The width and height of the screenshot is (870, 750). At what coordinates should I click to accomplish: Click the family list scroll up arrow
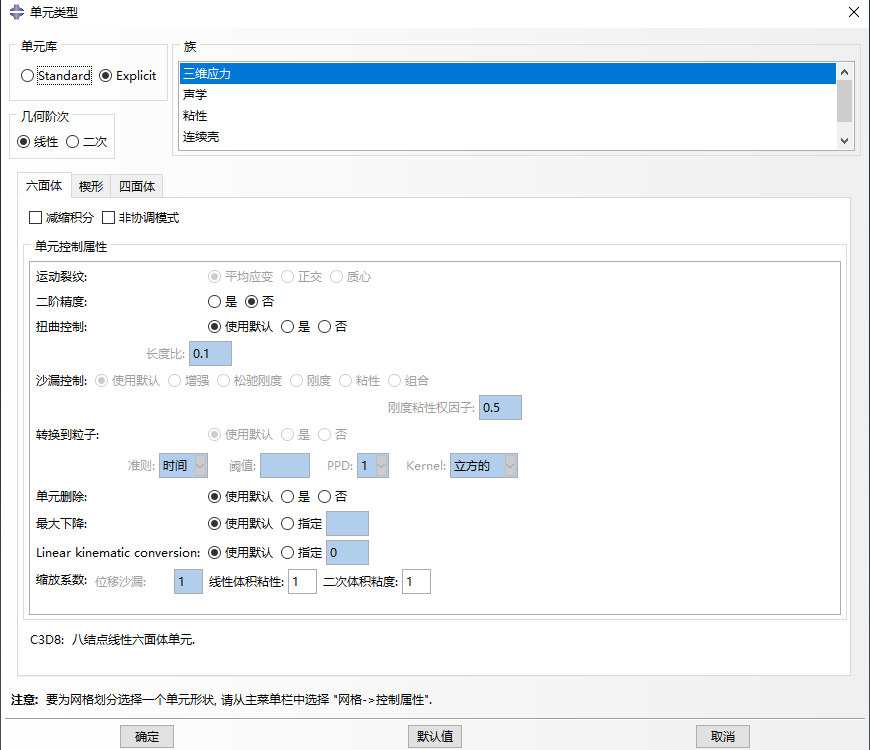click(844, 72)
